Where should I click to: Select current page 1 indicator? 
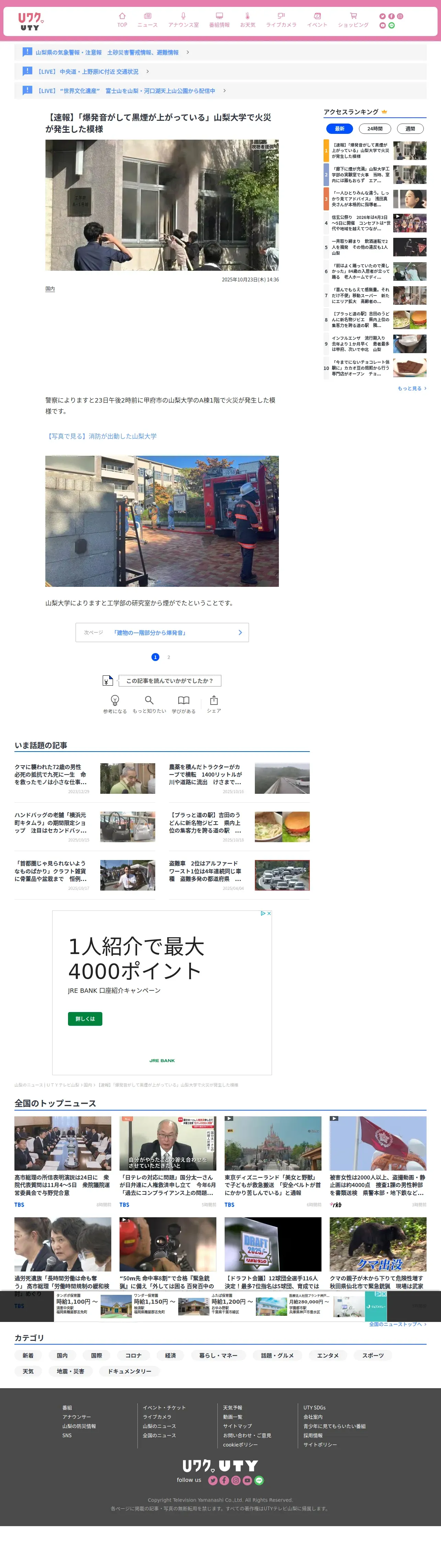[155, 658]
